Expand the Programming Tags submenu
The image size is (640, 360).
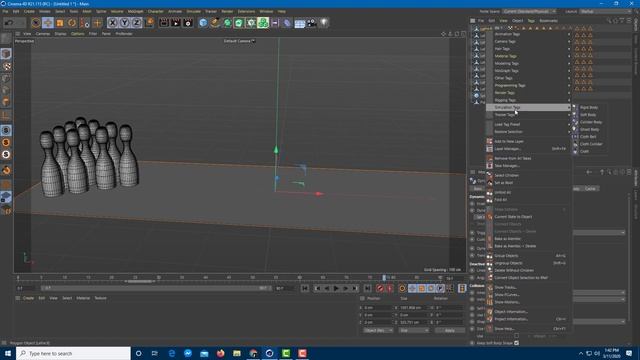click(x=528, y=86)
